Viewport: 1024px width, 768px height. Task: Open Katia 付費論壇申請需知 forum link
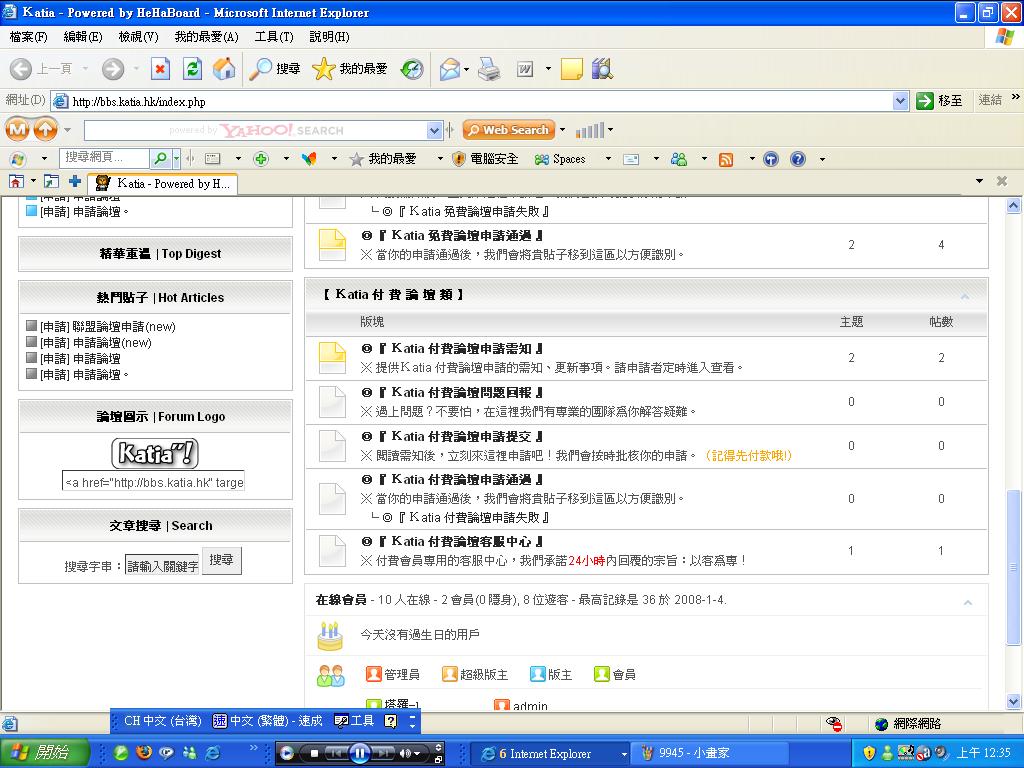tap(461, 349)
